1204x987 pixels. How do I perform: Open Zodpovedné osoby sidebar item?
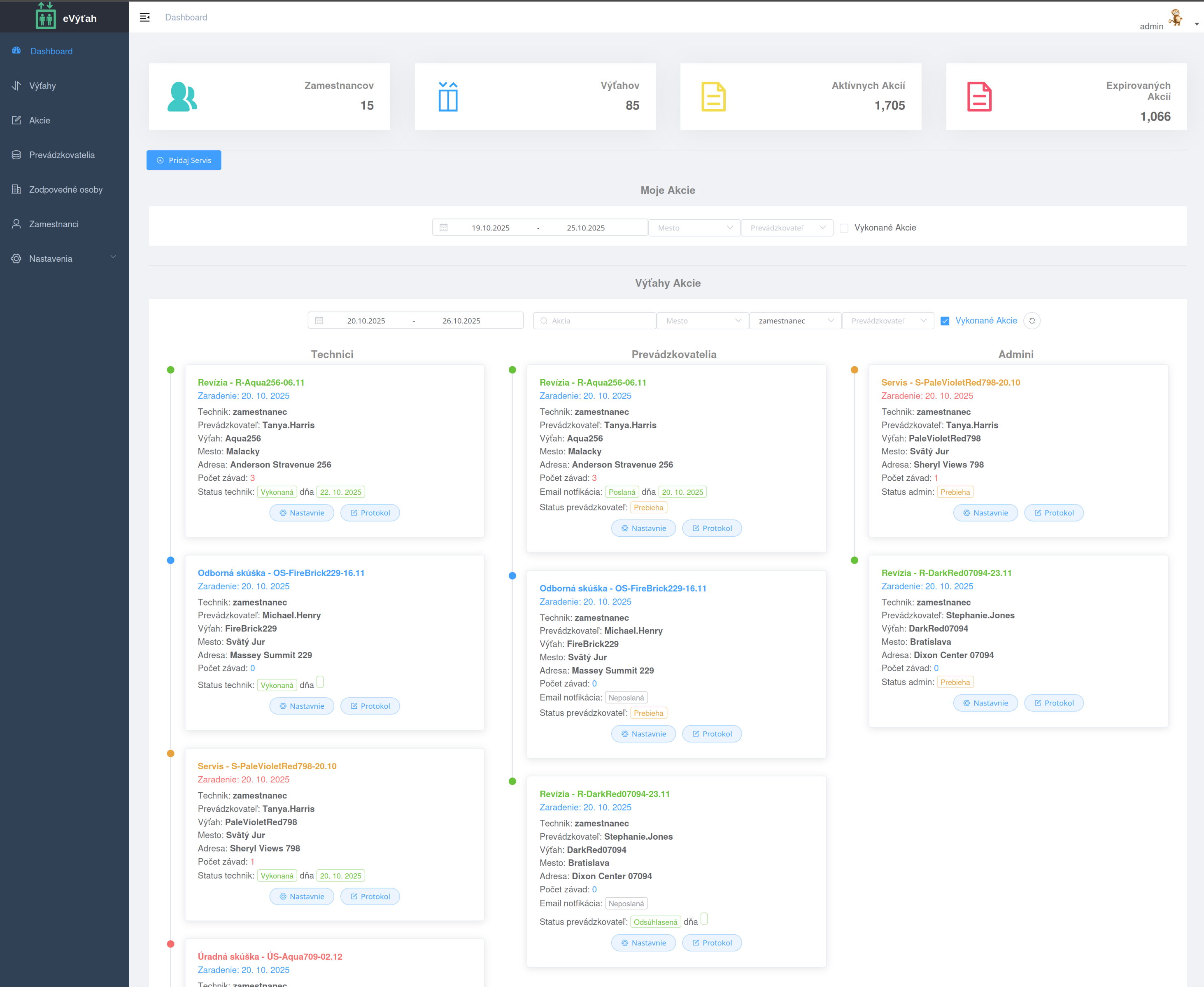coord(65,189)
